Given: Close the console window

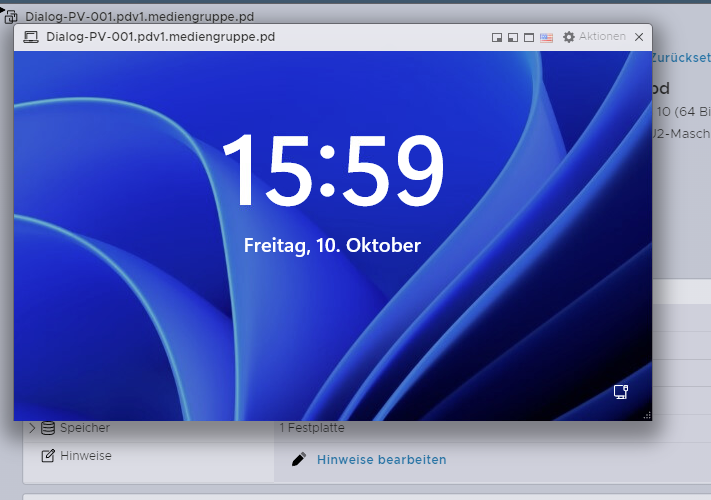Looking at the screenshot, I should click(x=639, y=37).
